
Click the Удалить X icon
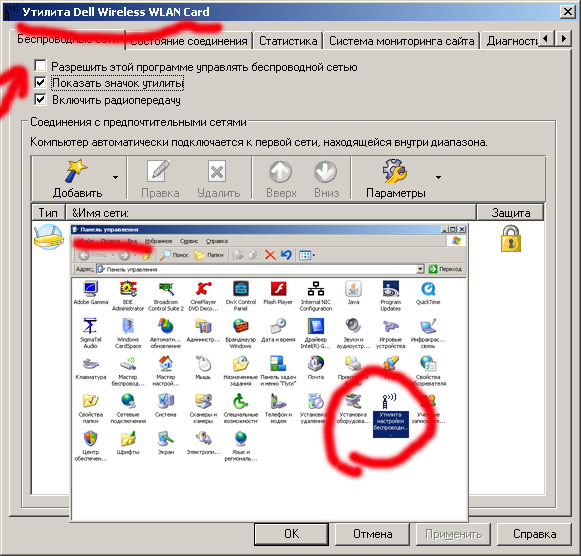tap(217, 171)
